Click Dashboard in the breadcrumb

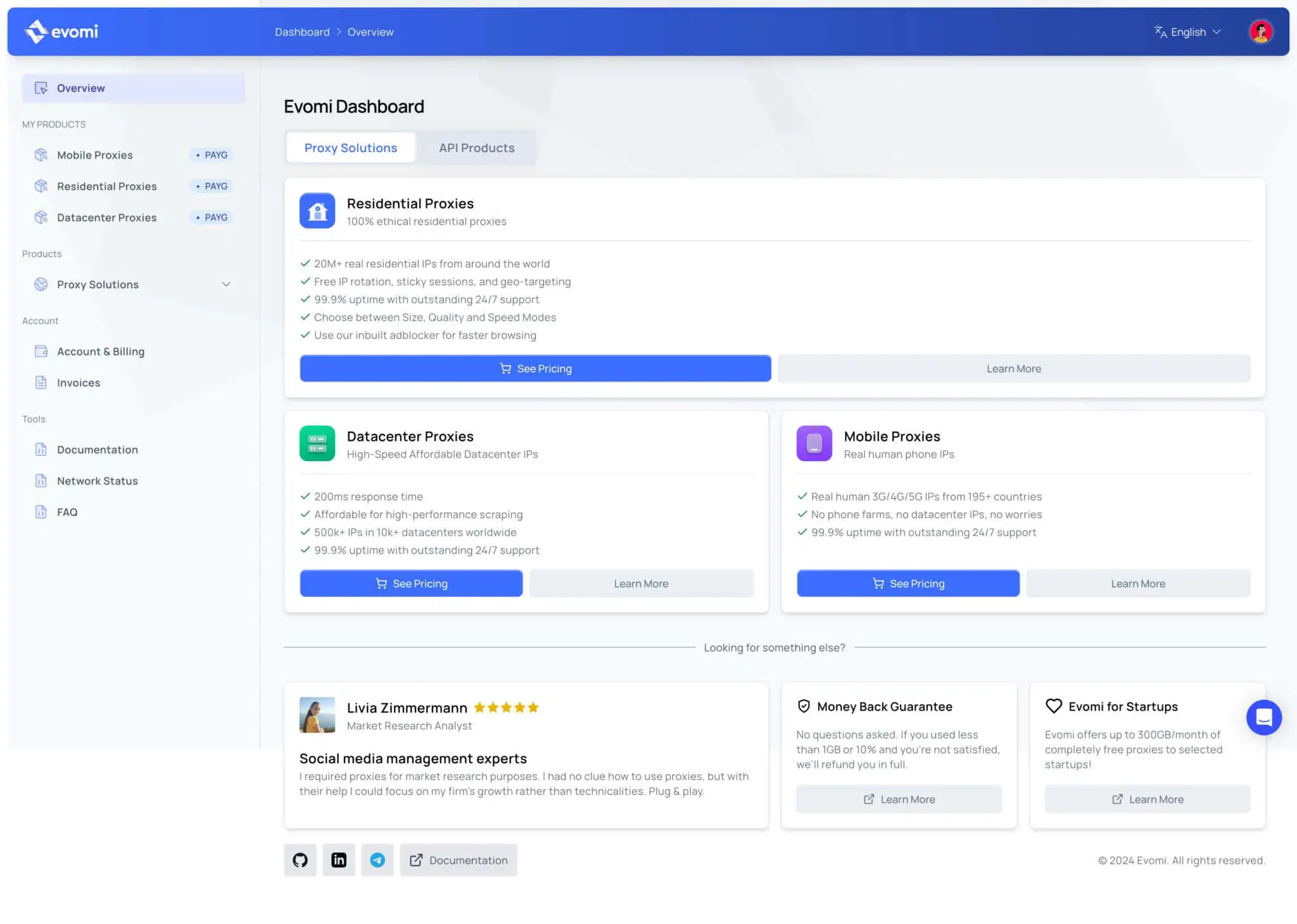(302, 32)
